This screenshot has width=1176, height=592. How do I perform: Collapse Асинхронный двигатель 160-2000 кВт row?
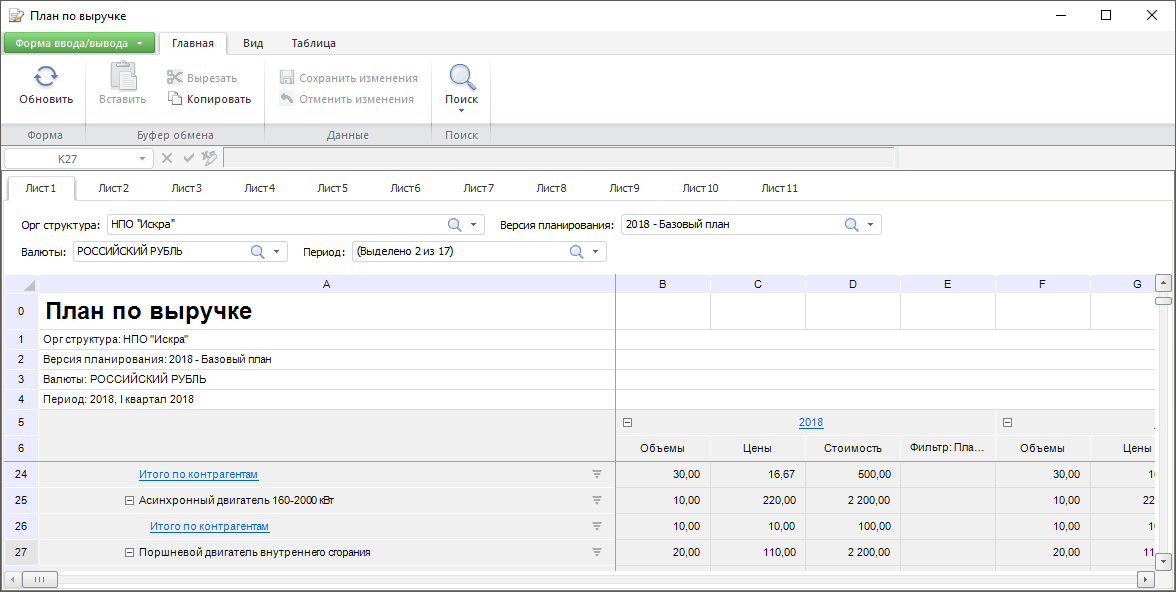129,500
